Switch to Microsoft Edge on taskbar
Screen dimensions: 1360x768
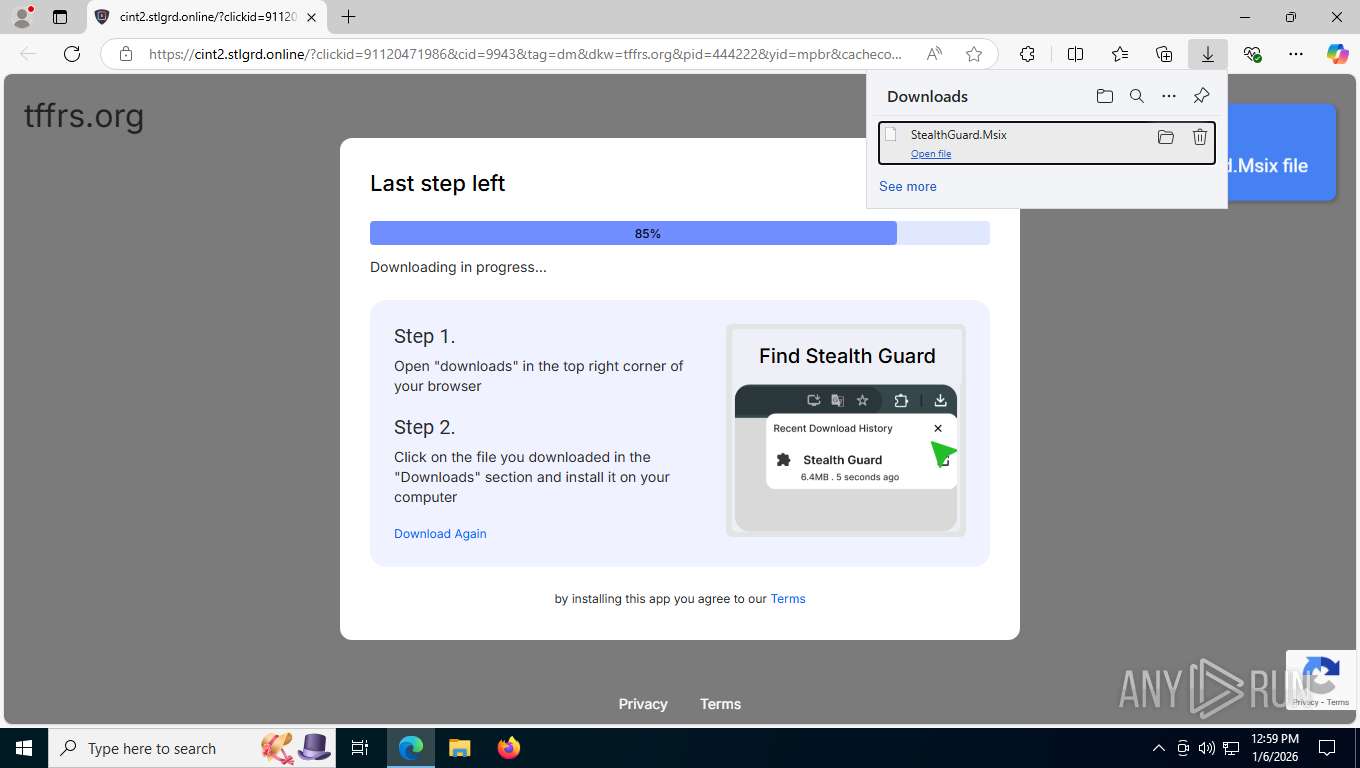411,748
